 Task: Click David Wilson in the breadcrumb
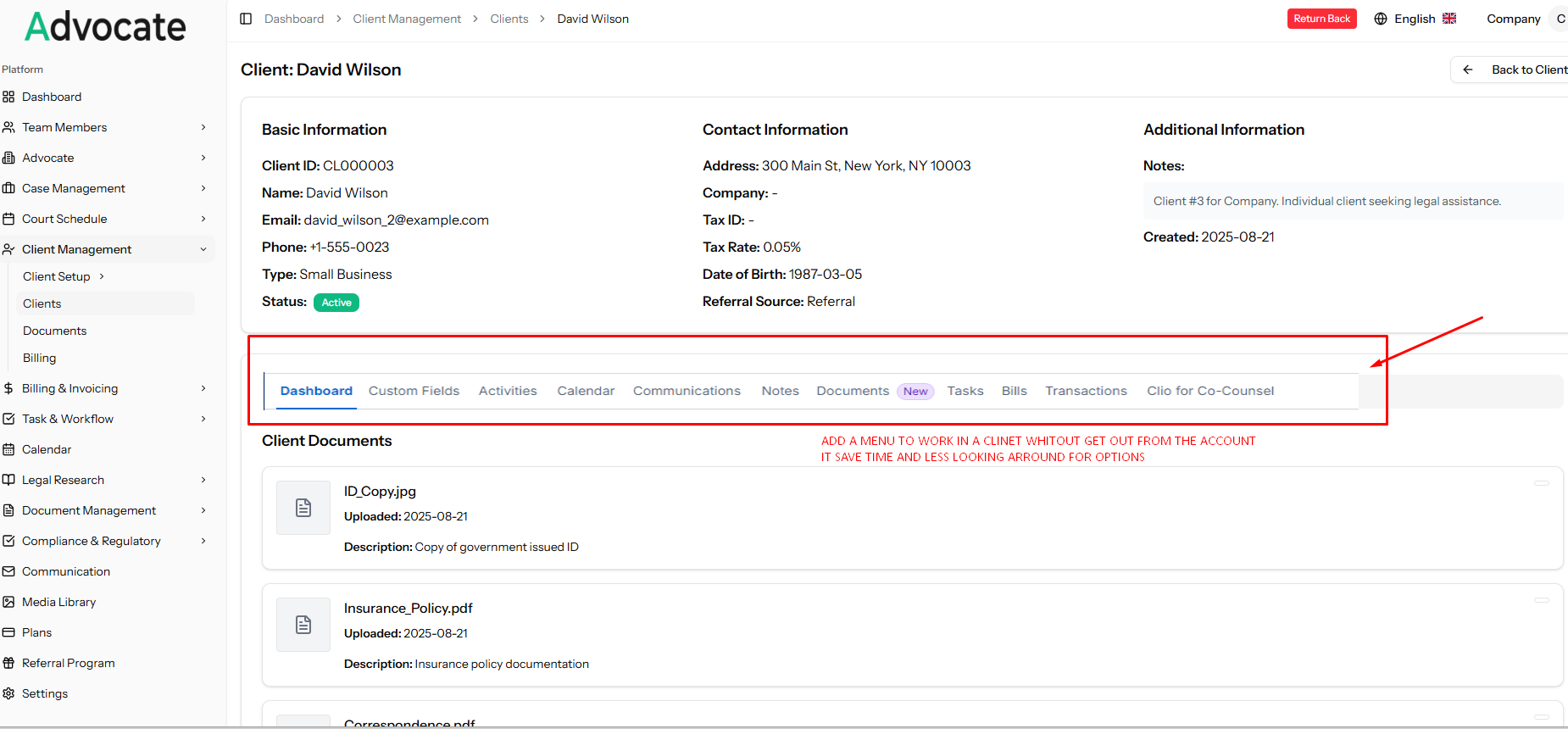pos(592,19)
